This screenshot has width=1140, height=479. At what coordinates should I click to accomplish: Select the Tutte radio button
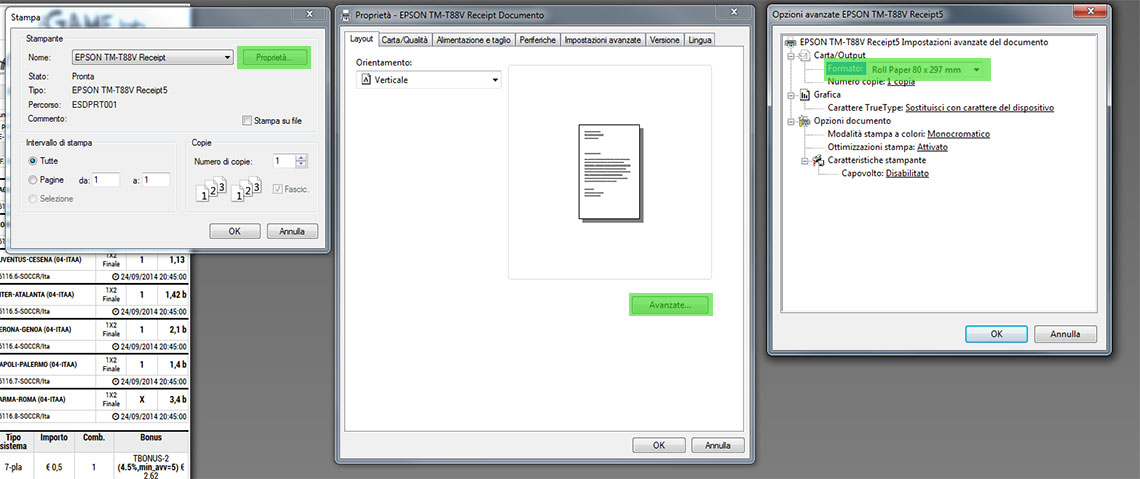coord(32,161)
